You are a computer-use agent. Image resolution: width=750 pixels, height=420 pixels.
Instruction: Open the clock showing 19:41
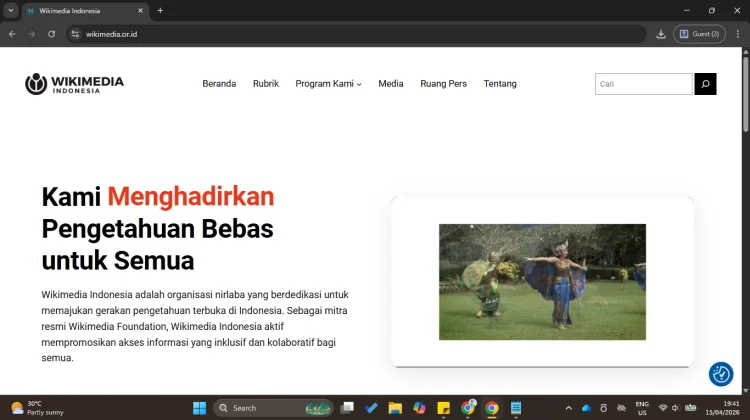pyautogui.click(x=722, y=408)
